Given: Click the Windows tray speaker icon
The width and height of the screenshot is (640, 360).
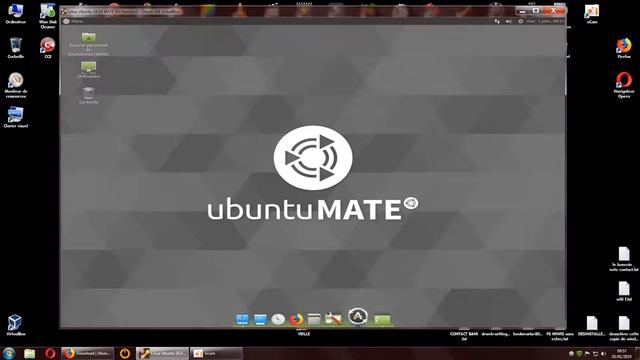Looking at the screenshot, I should 603,353.
